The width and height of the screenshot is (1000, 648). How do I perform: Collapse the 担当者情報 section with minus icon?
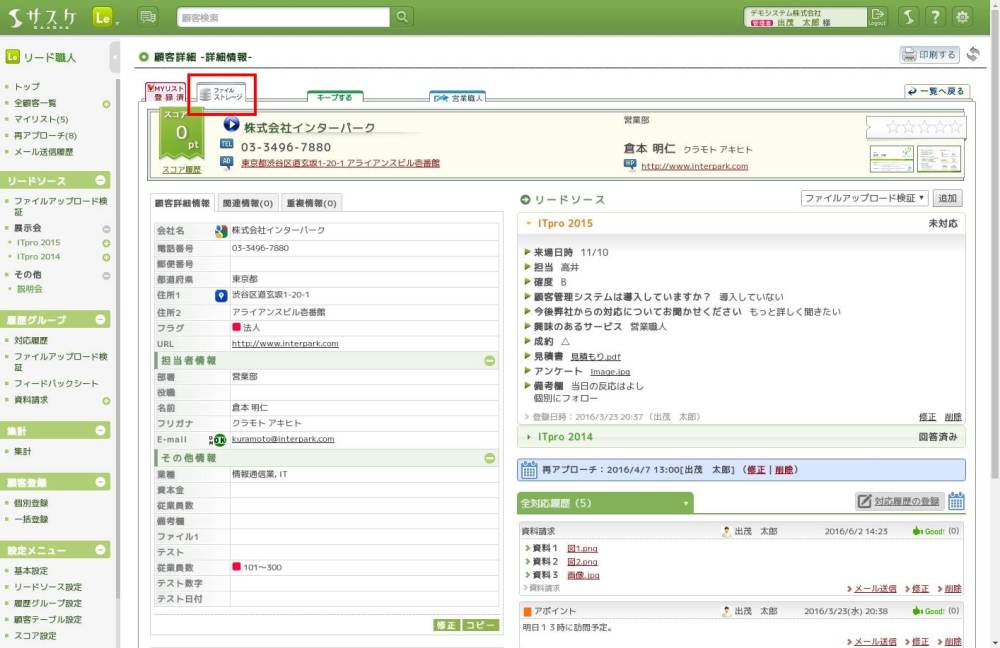489,360
